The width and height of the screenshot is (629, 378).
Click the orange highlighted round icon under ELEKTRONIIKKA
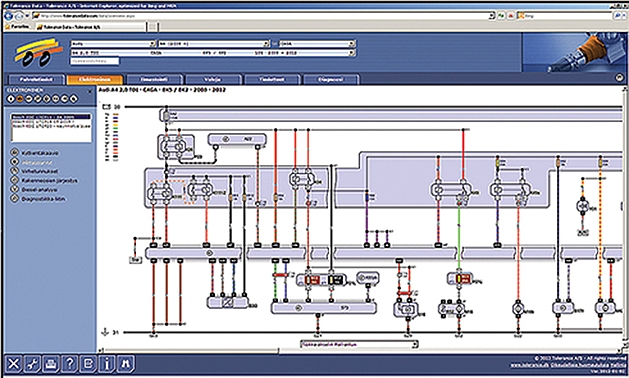[20, 99]
